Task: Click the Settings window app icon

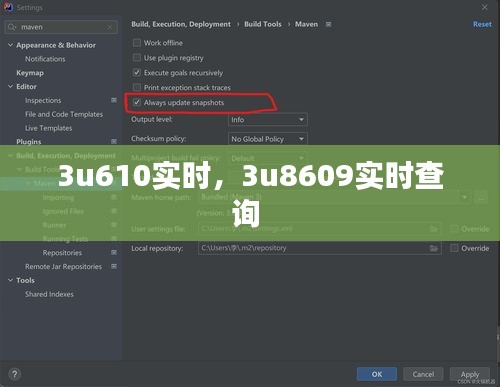Action: (x=8, y=7)
